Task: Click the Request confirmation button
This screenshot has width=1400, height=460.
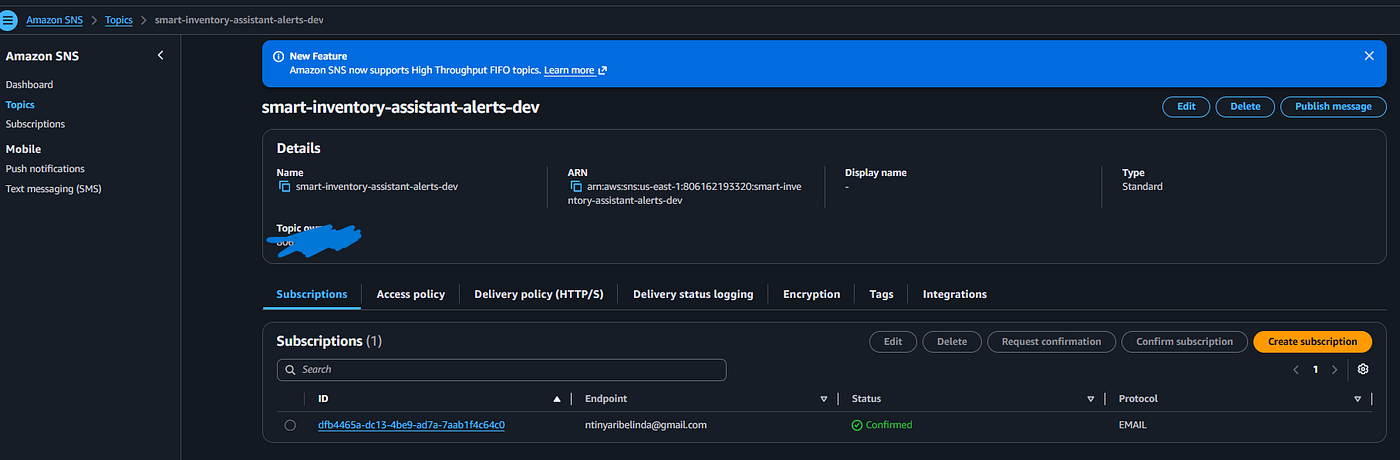Action: click(1052, 342)
